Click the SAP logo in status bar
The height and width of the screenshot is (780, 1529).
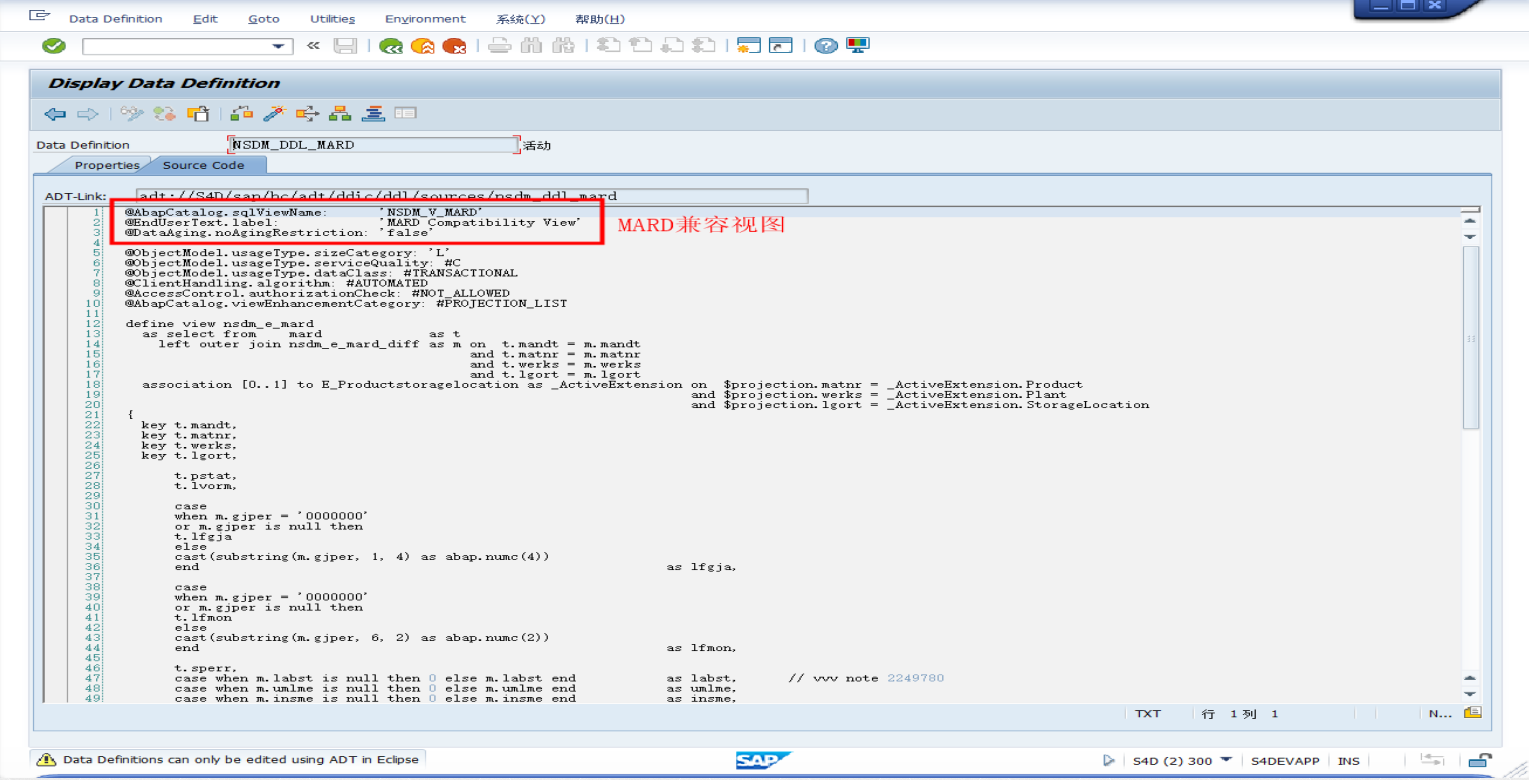coord(764,761)
